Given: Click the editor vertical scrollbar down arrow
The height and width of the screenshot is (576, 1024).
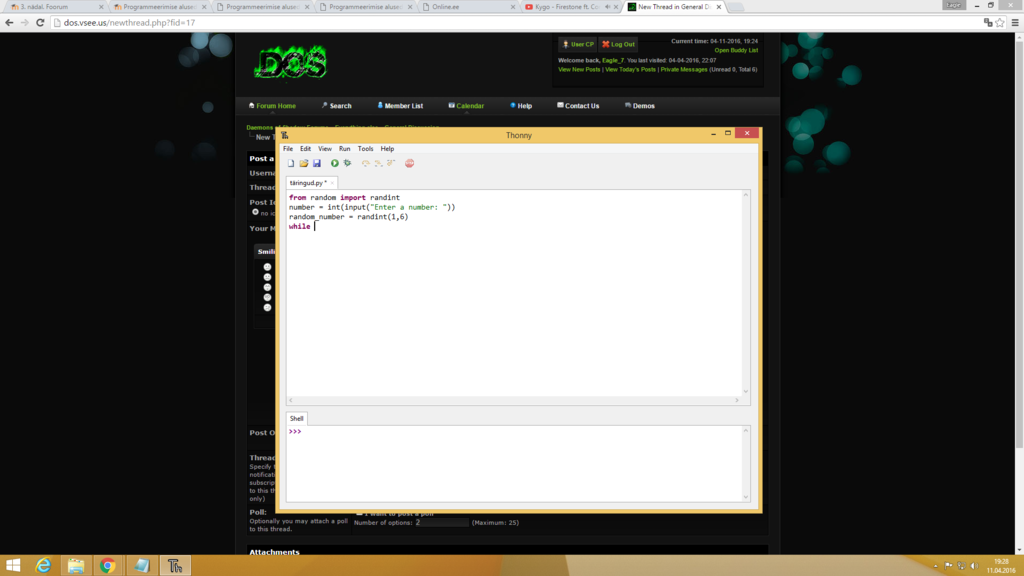Looking at the screenshot, I should click(746, 392).
